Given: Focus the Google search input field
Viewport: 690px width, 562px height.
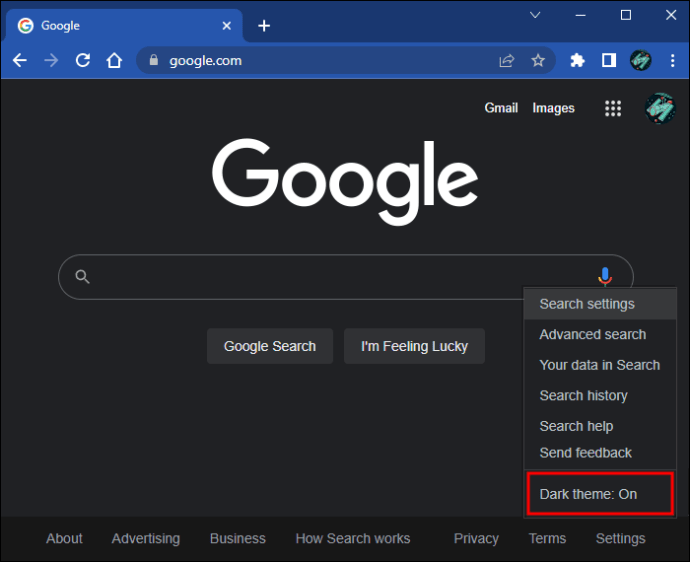Looking at the screenshot, I should (345, 277).
